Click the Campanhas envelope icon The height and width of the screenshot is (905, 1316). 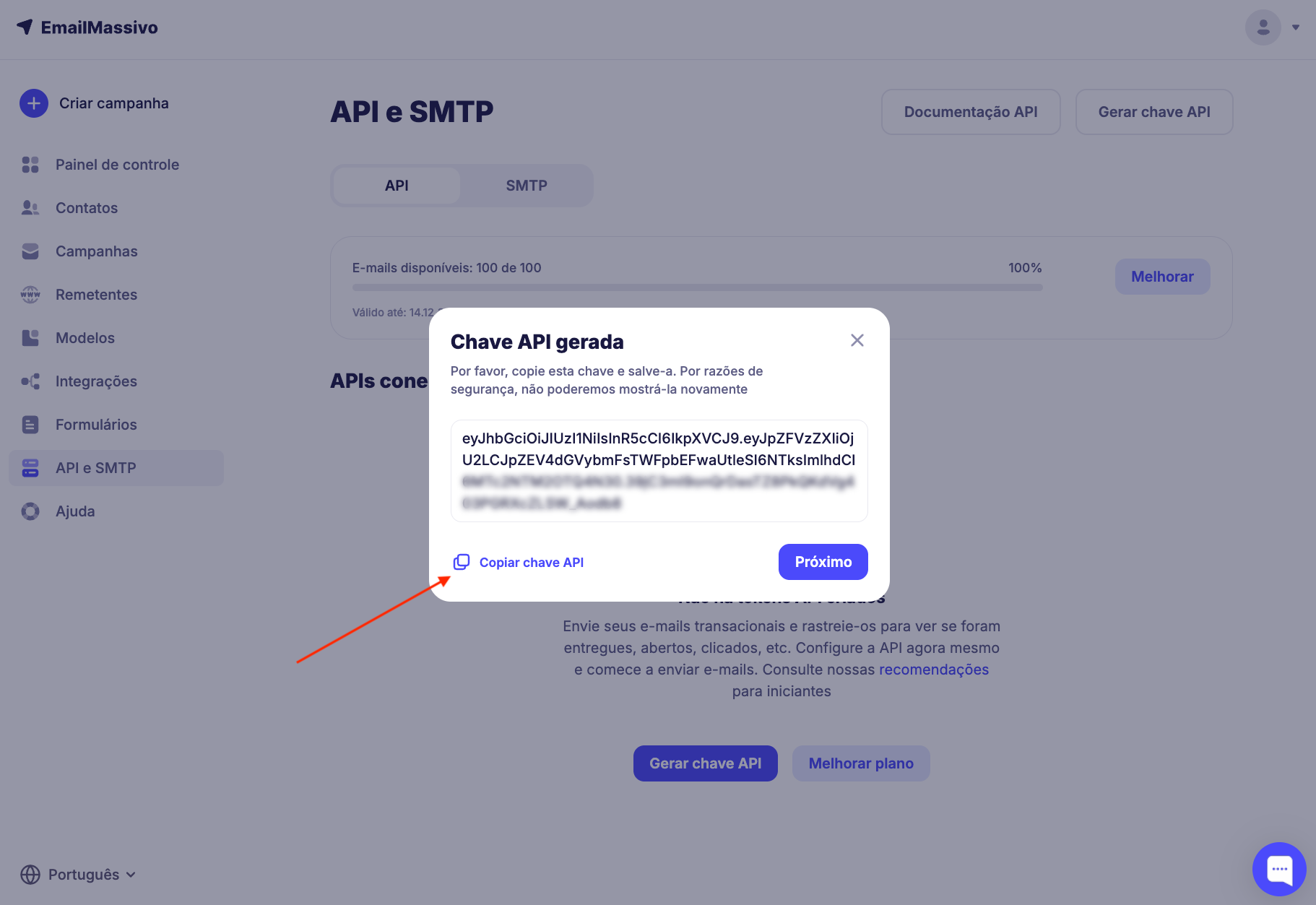coord(30,251)
